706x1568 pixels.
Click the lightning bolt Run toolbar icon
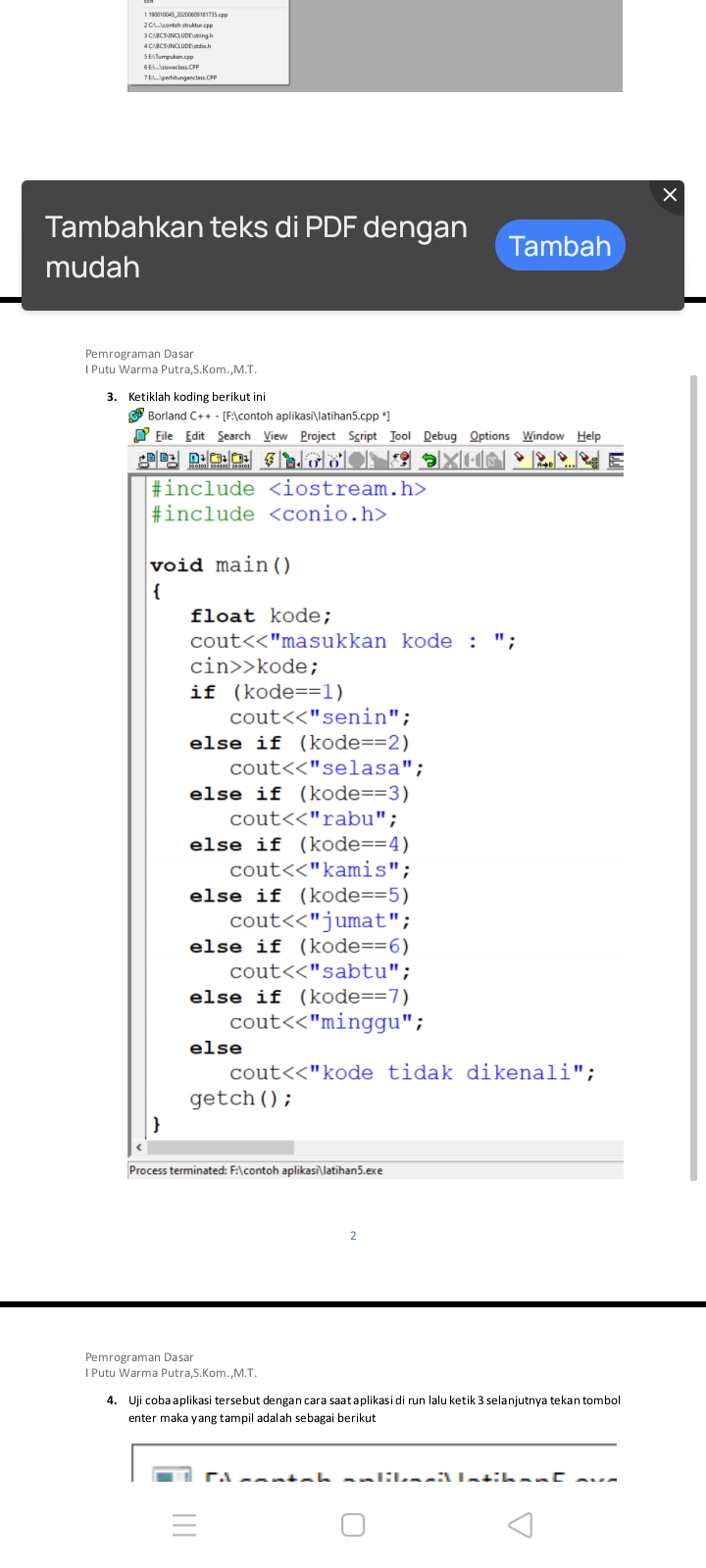pyautogui.click(x=268, y=460)
